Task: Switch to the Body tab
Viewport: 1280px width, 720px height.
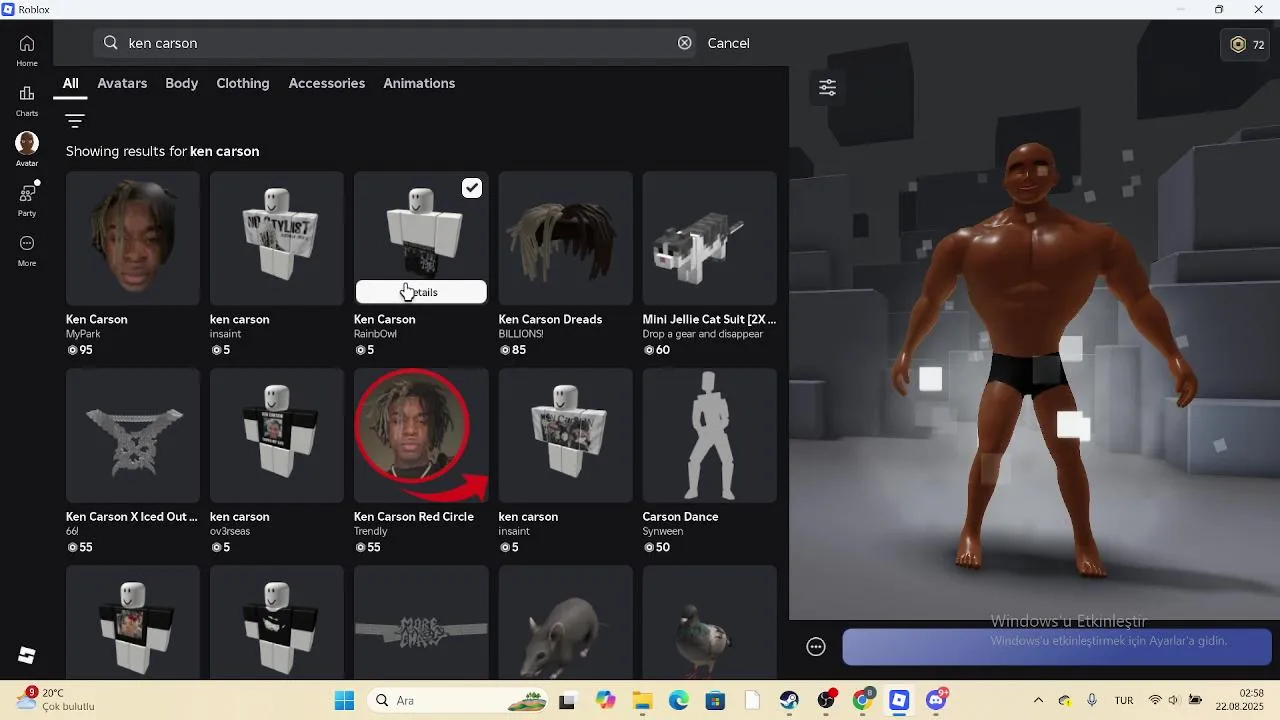Action: click(181, 83)
